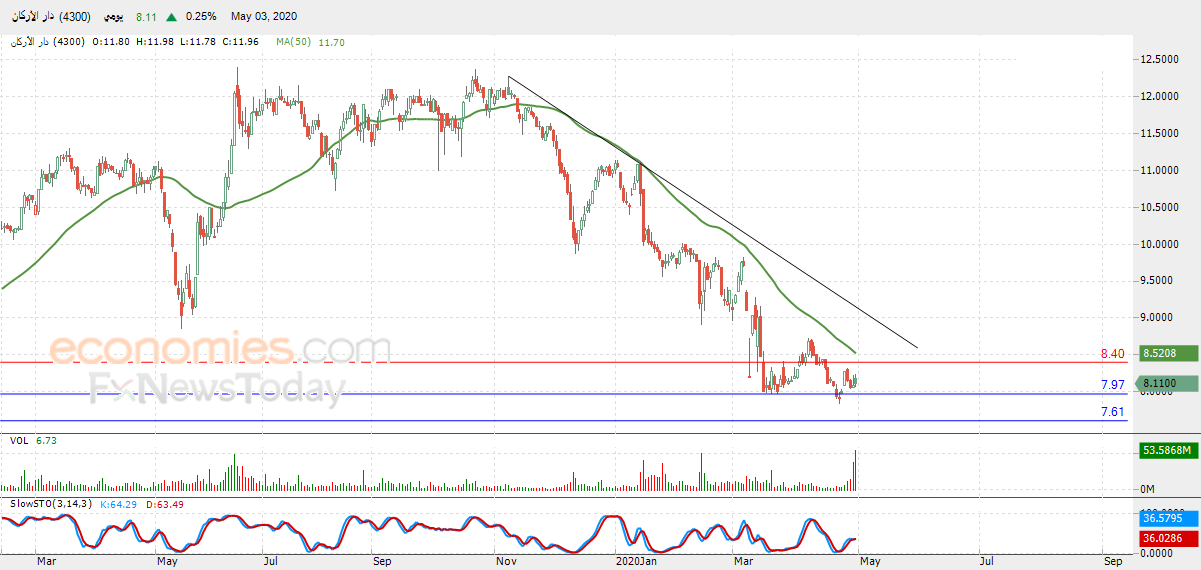The width and height of the screenshot is (1201, 570).
Task: Select the blue 7.61 support level label
Action: [x=1113, y=412]
